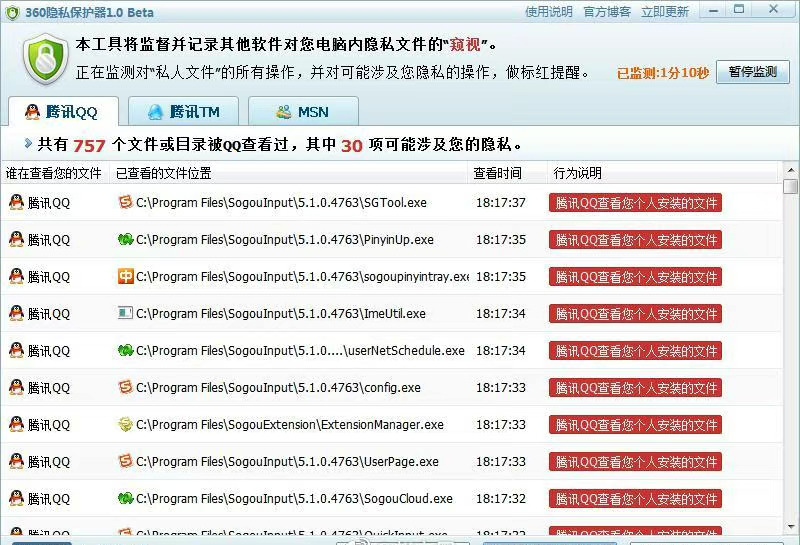Screen dimensions: 800x545
Task: Select the SogouCloud.exe file path
Action: point(294,499)
